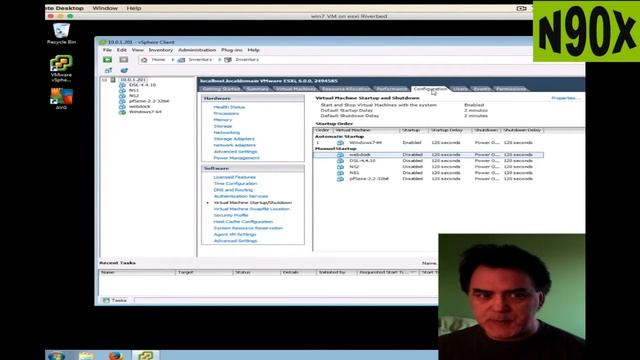640x360 pixels.
Task: Click DSL-4.4.10 icon in Manual Startup list
Action: [340, 161]
